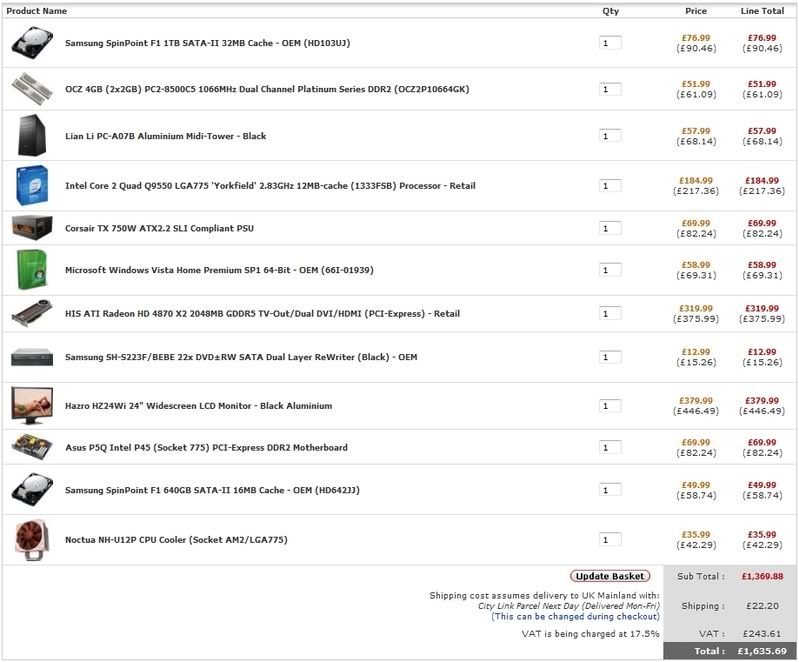Click 'This can be changed during checkout' link

tap(575, 616)
